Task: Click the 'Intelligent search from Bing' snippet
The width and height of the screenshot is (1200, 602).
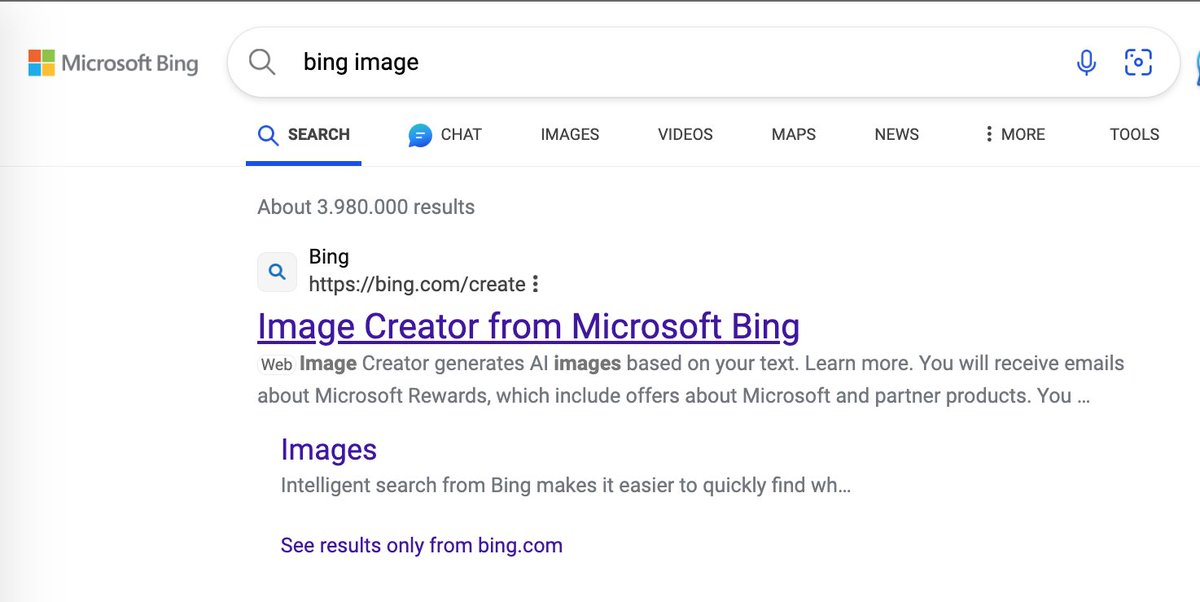Action: click(x=566, y=487)
